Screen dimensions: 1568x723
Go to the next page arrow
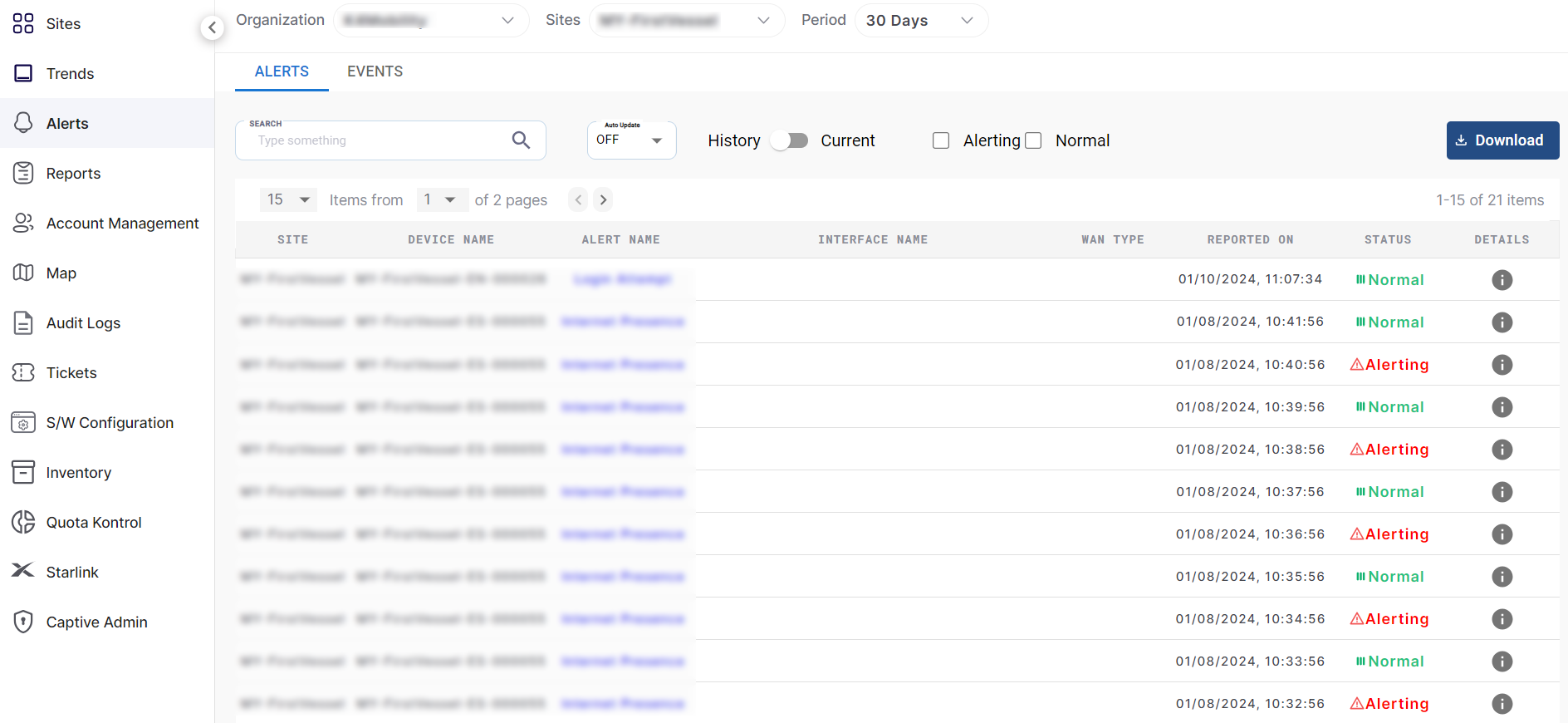pos(604,199)
